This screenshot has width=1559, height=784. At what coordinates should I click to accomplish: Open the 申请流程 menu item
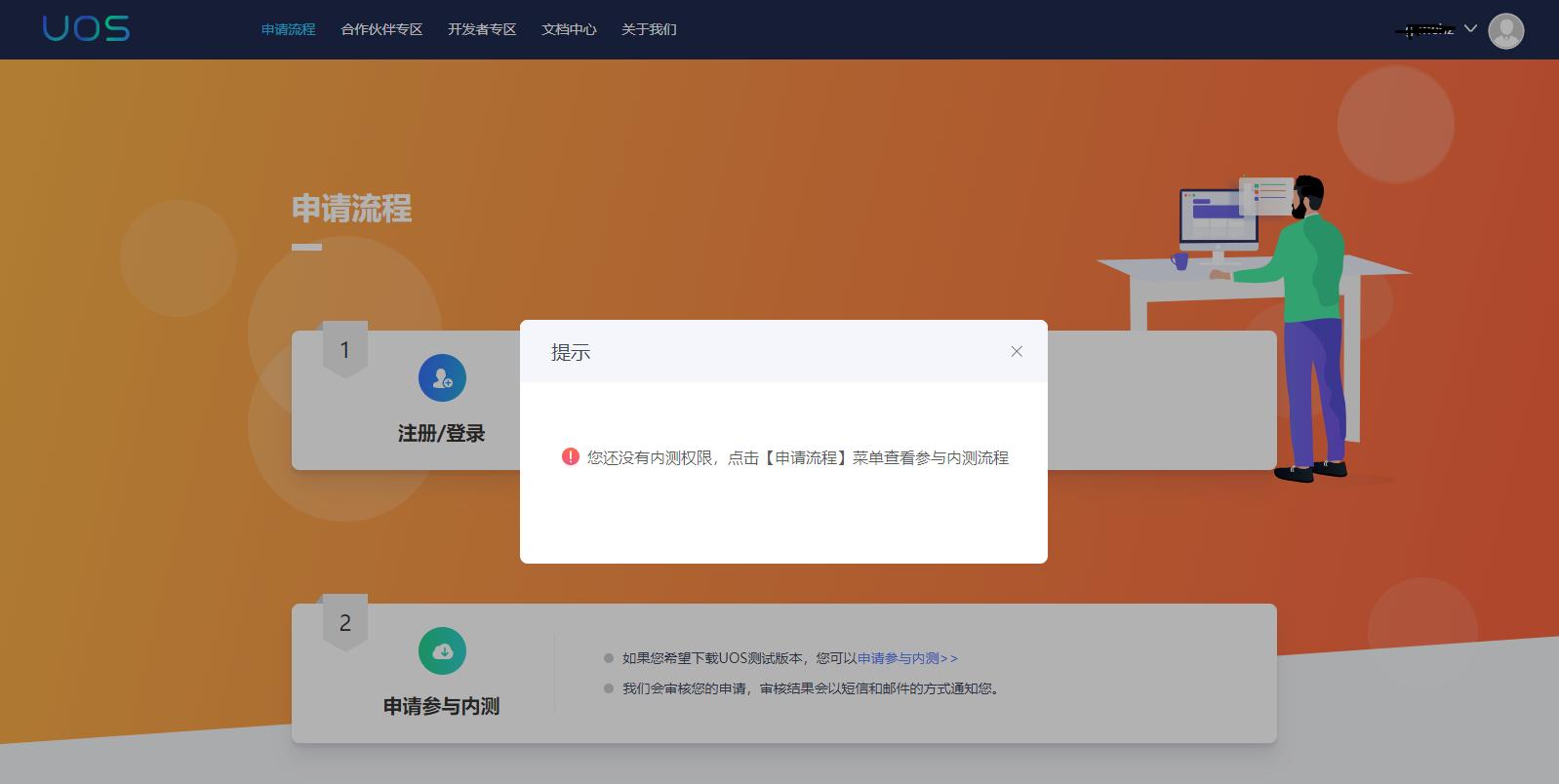pos(288,29)
